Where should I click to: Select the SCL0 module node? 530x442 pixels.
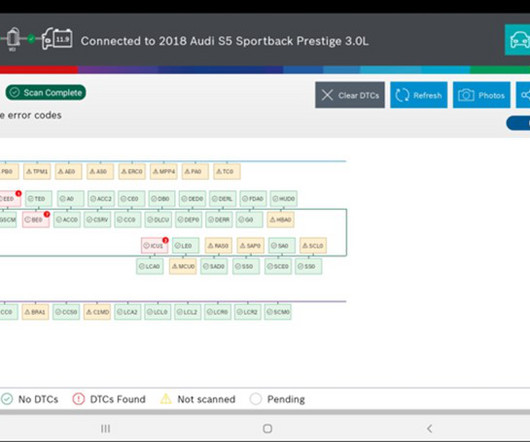tap(313, 246)
